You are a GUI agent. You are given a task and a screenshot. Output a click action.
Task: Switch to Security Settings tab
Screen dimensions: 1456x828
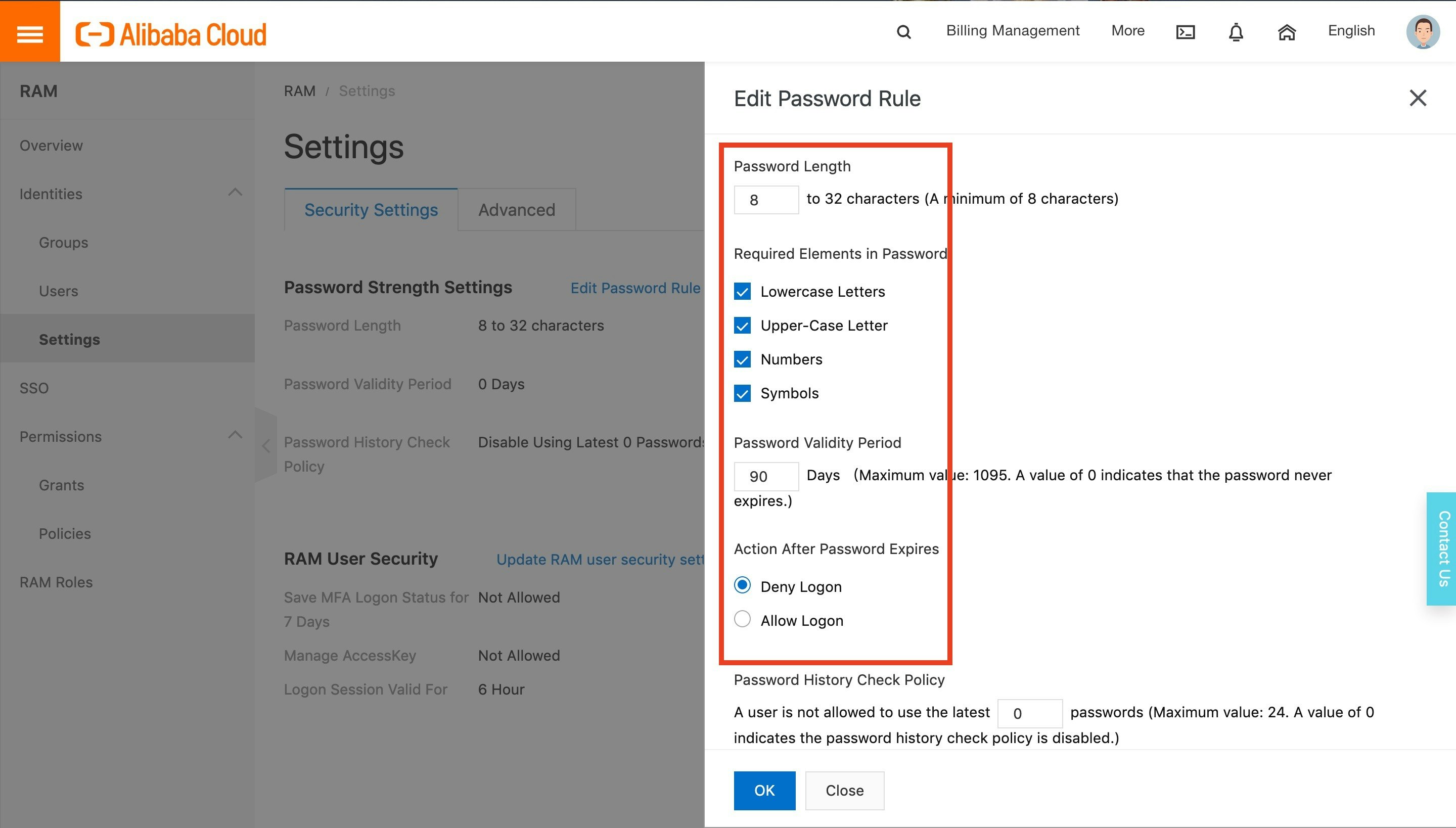tap(371, 209)
